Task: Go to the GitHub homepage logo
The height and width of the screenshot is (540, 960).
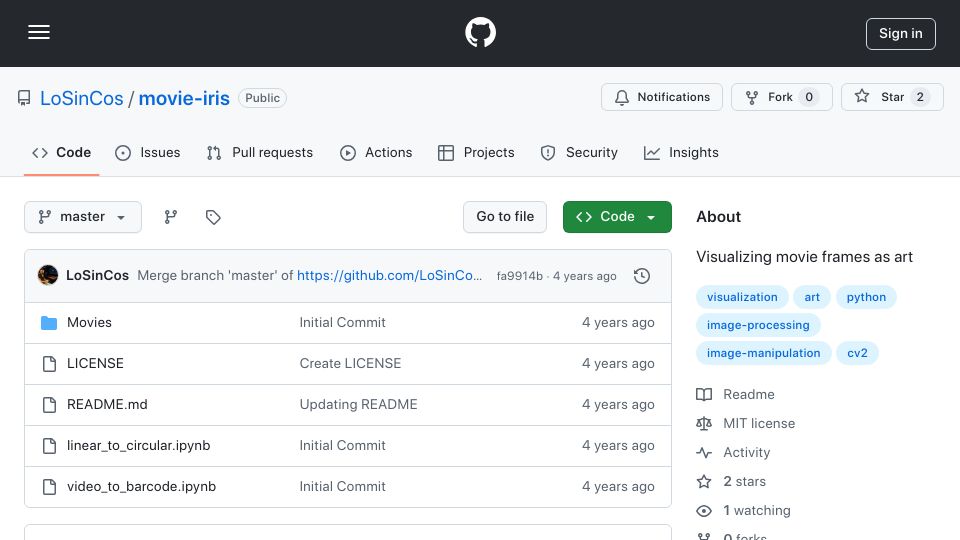Action: pos(480,32)
